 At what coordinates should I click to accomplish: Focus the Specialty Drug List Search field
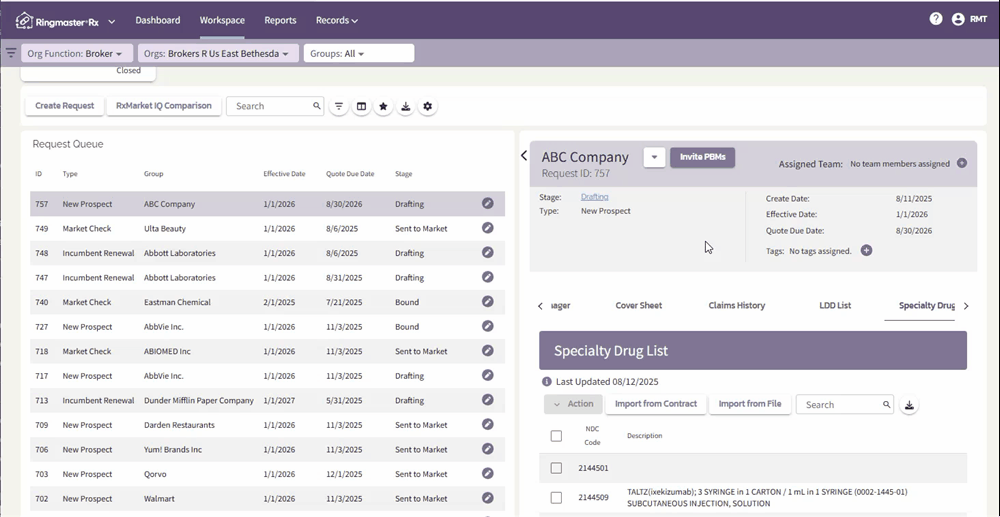(844, 405)
